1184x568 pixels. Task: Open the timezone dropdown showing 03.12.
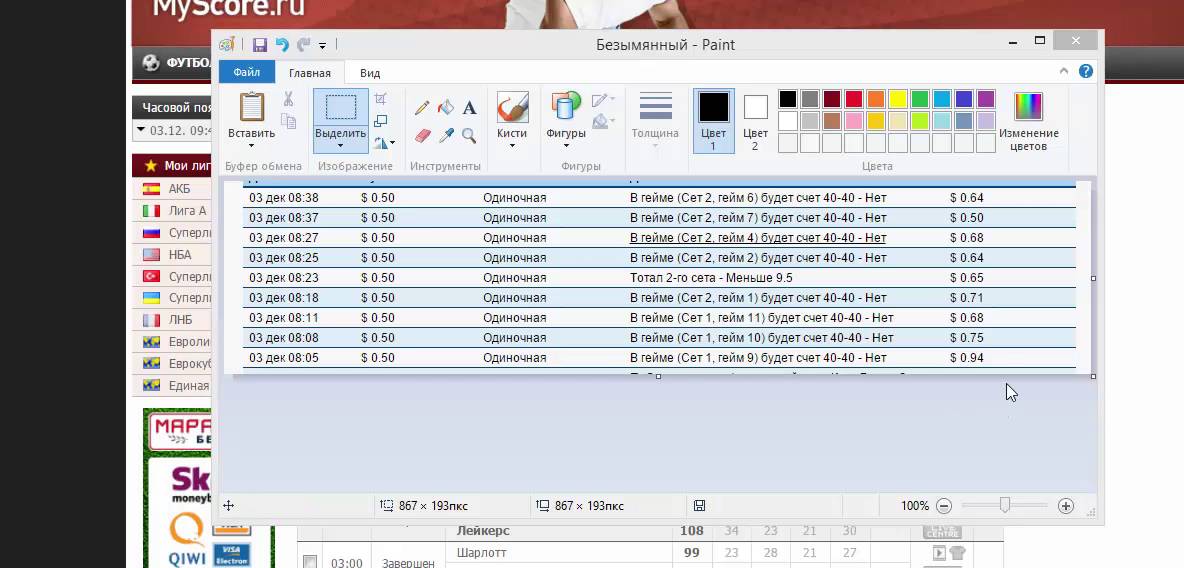(x=172, y=130)
